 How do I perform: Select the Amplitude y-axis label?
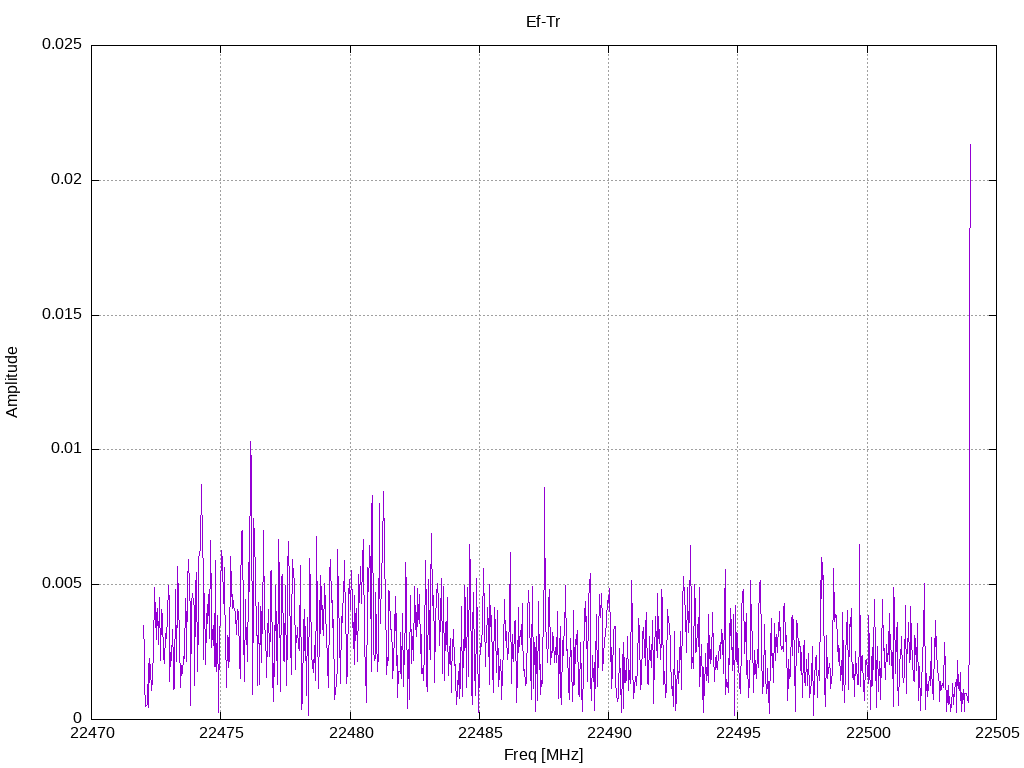pos(12,381)
